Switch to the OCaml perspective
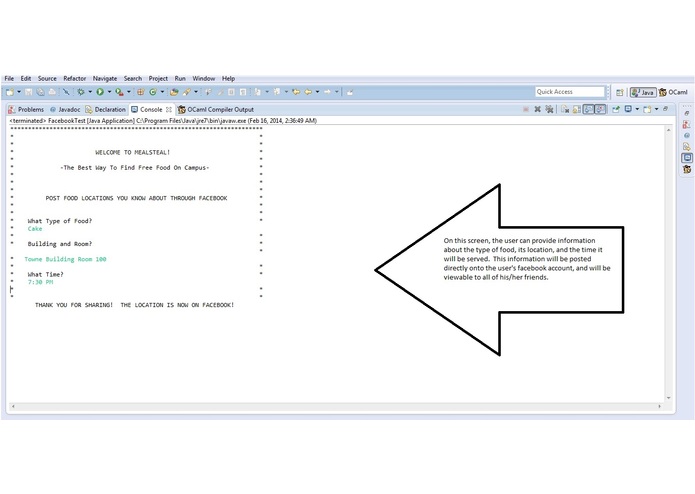Viewport: 695px width, 494px height. (673, 92)
